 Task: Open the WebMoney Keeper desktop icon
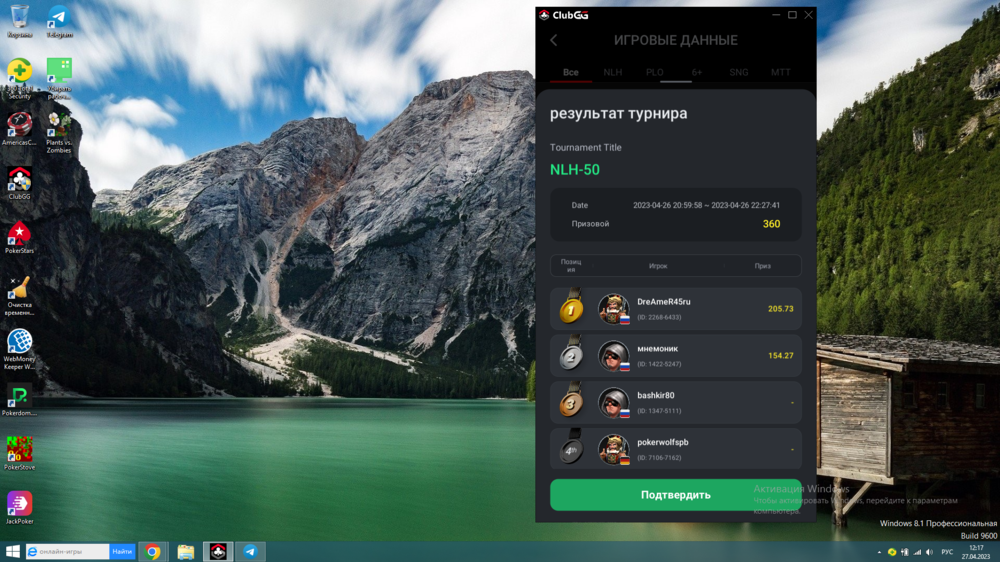point(19,345)
